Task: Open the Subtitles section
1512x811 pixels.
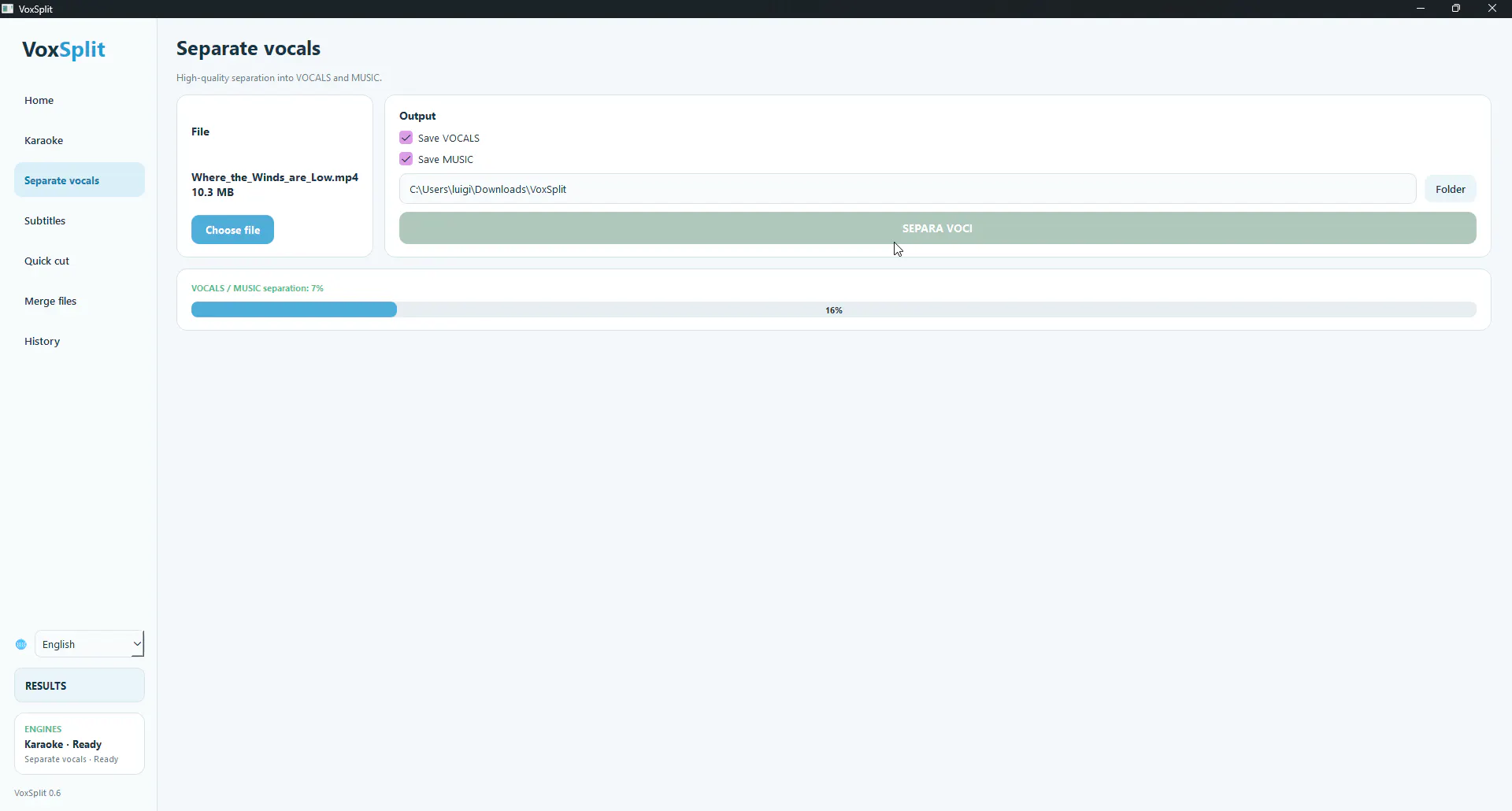Action: [x=80, y=220]
